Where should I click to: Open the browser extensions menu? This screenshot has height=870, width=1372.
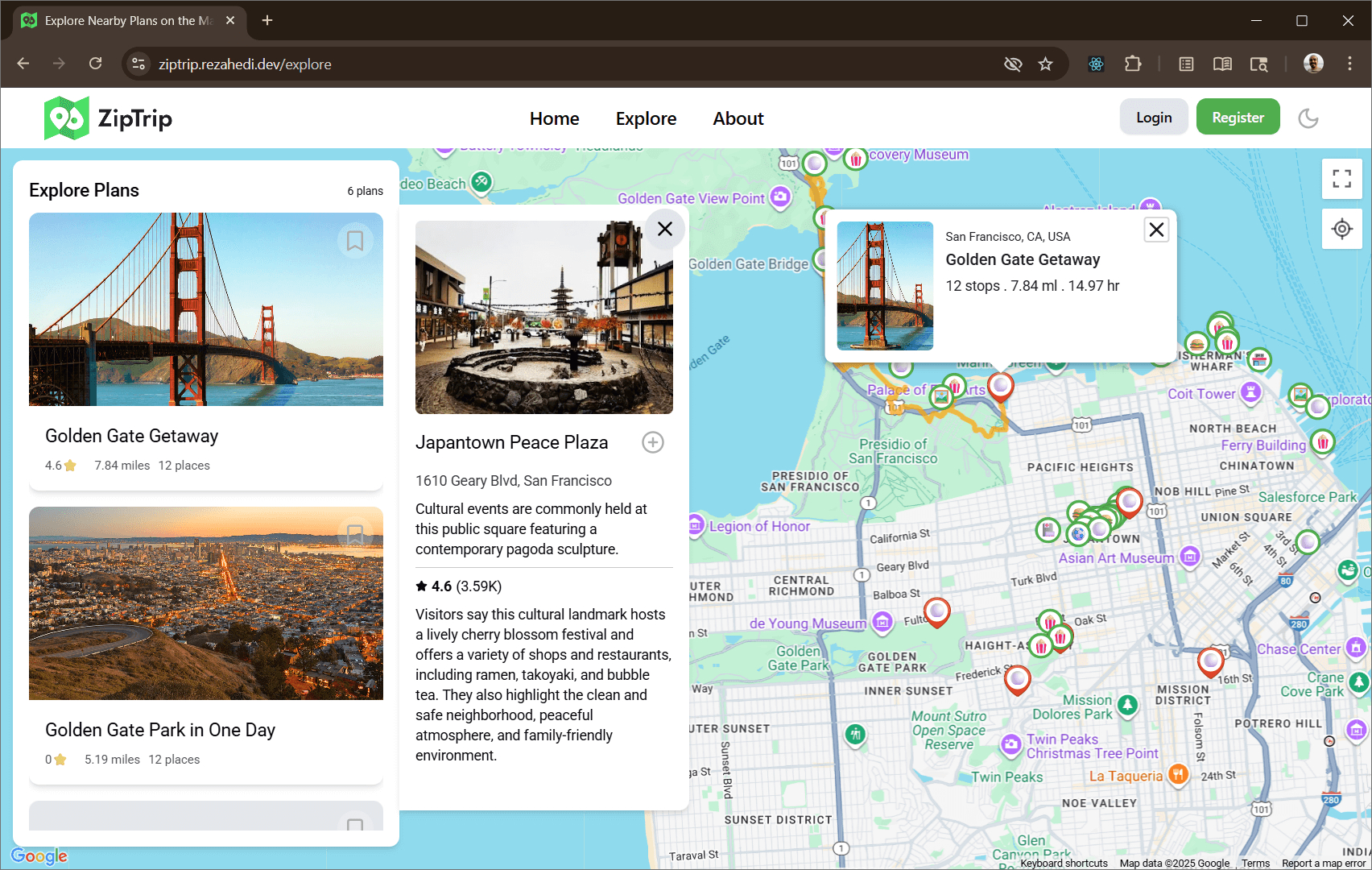[1133, 64]
